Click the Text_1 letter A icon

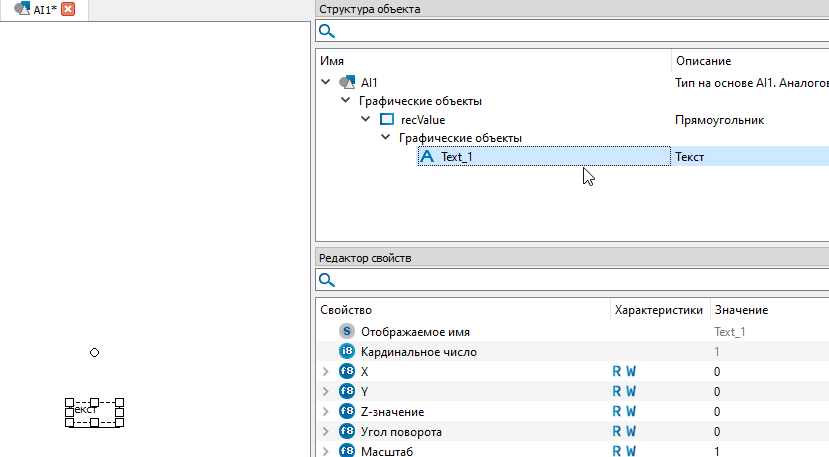click(427, 156)
